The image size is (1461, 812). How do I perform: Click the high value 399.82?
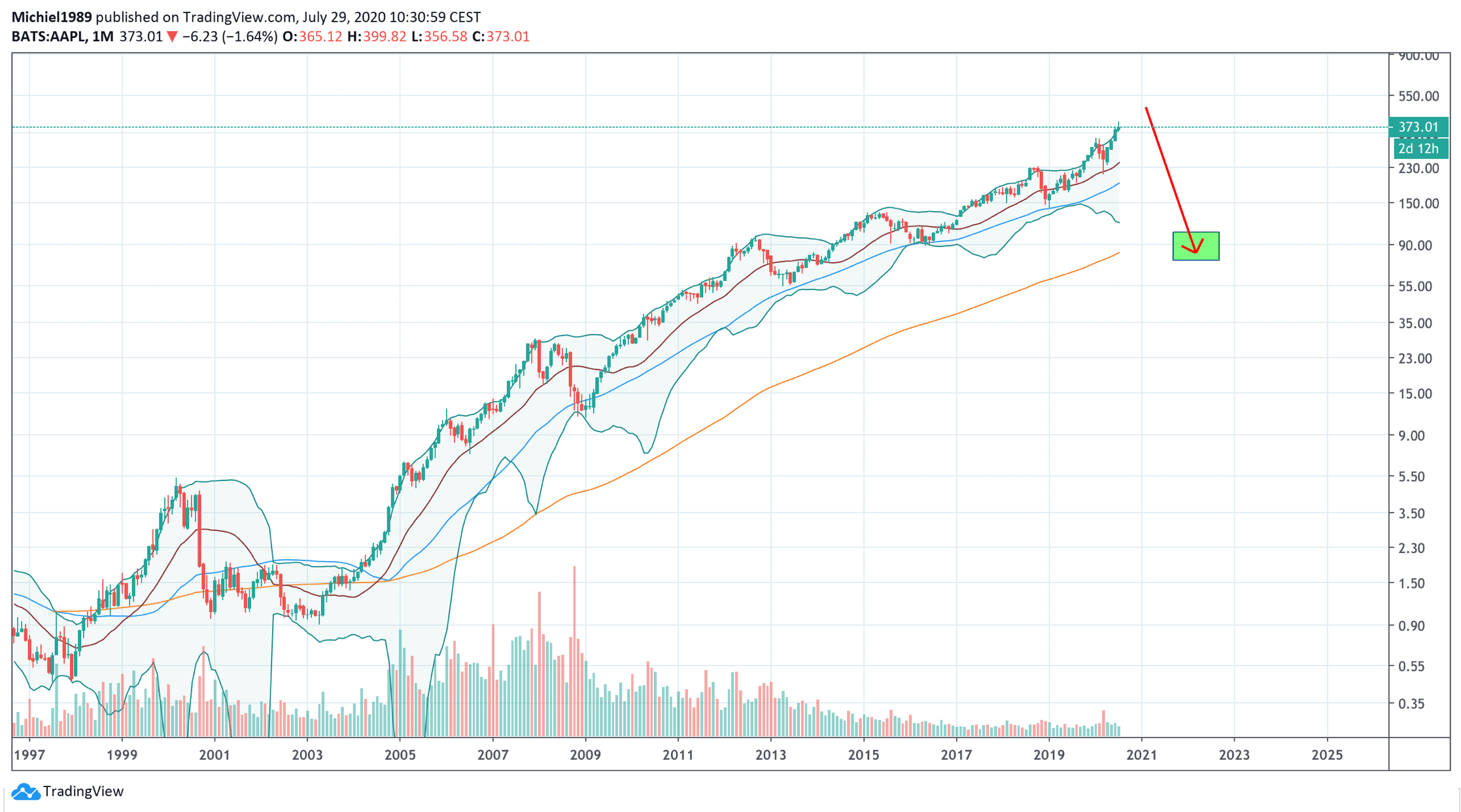coord(385,37)
